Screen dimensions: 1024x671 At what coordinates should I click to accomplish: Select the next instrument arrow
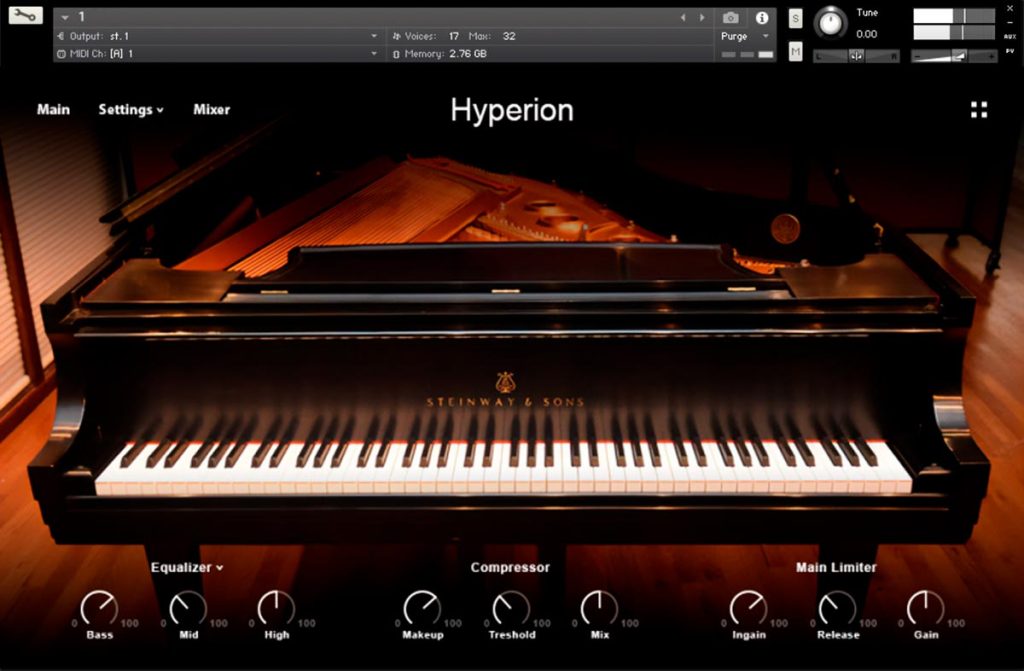tap(702, 18)
